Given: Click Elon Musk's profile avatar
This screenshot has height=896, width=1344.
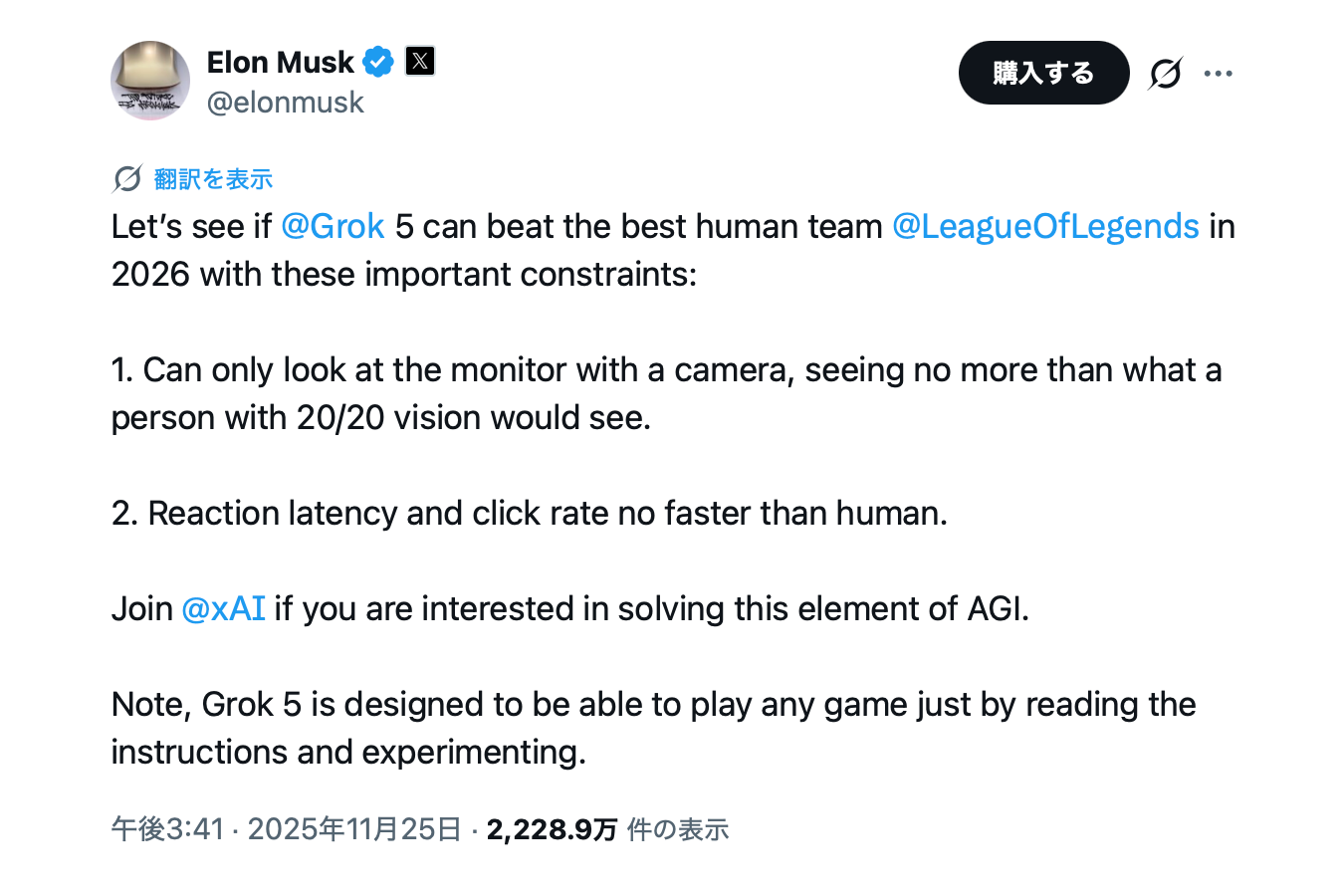Looking at the screenshot, I should tap(149, 81).
